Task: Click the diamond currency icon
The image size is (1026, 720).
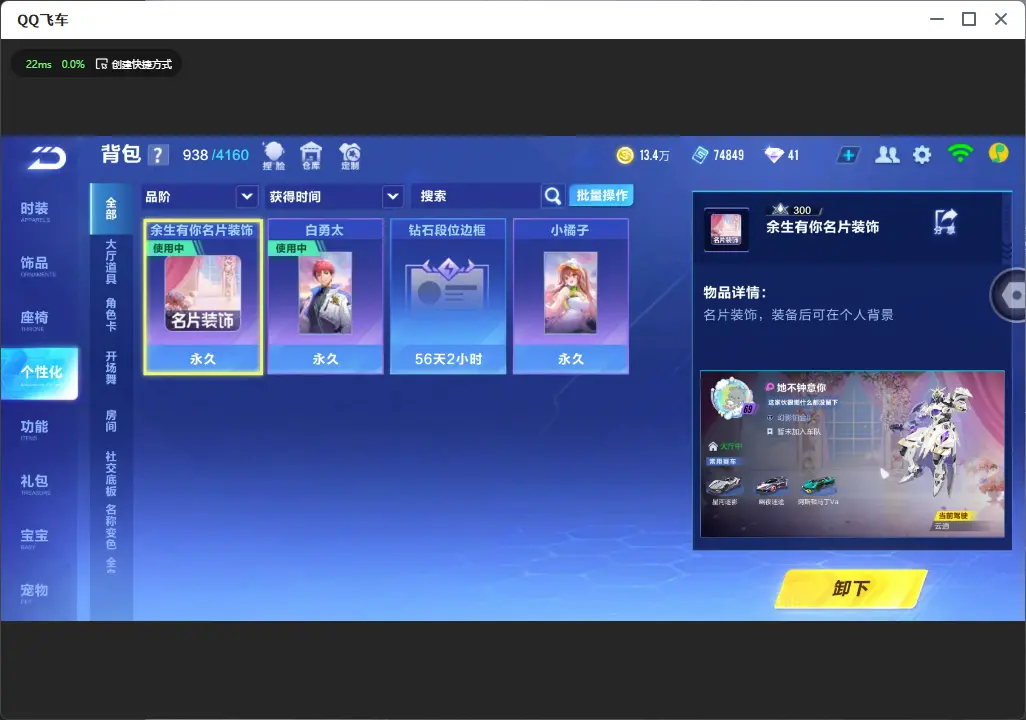Action: [x=774, y=155]
